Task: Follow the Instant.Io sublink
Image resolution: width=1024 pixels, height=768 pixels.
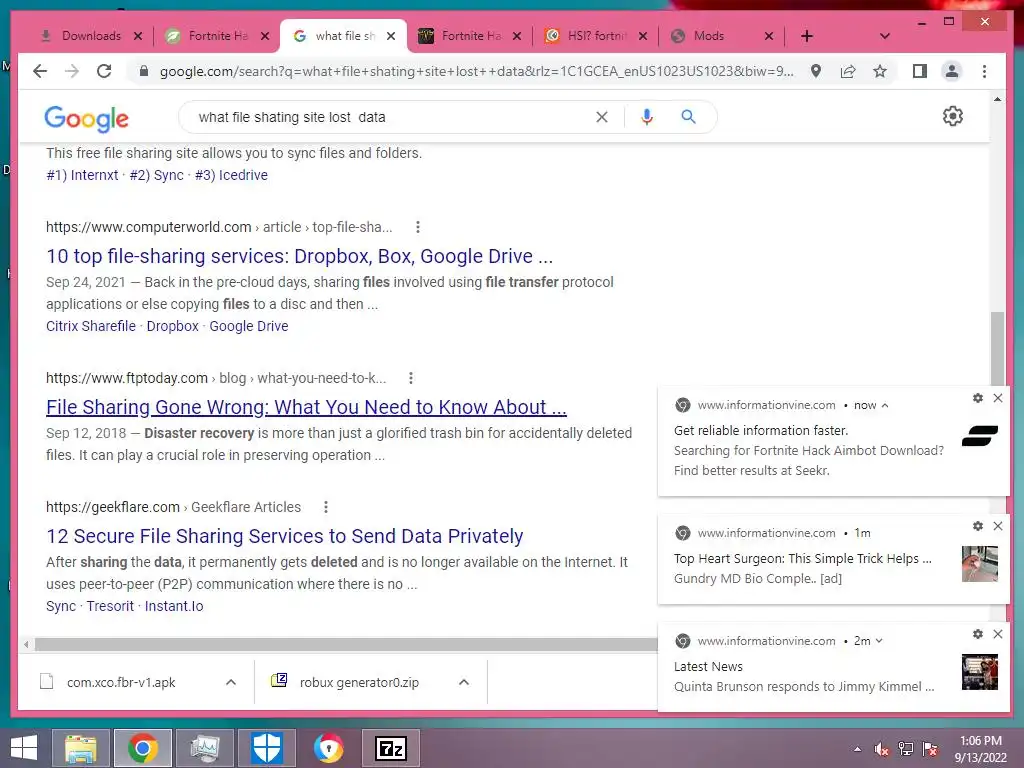Action: [x=174, y=606]
